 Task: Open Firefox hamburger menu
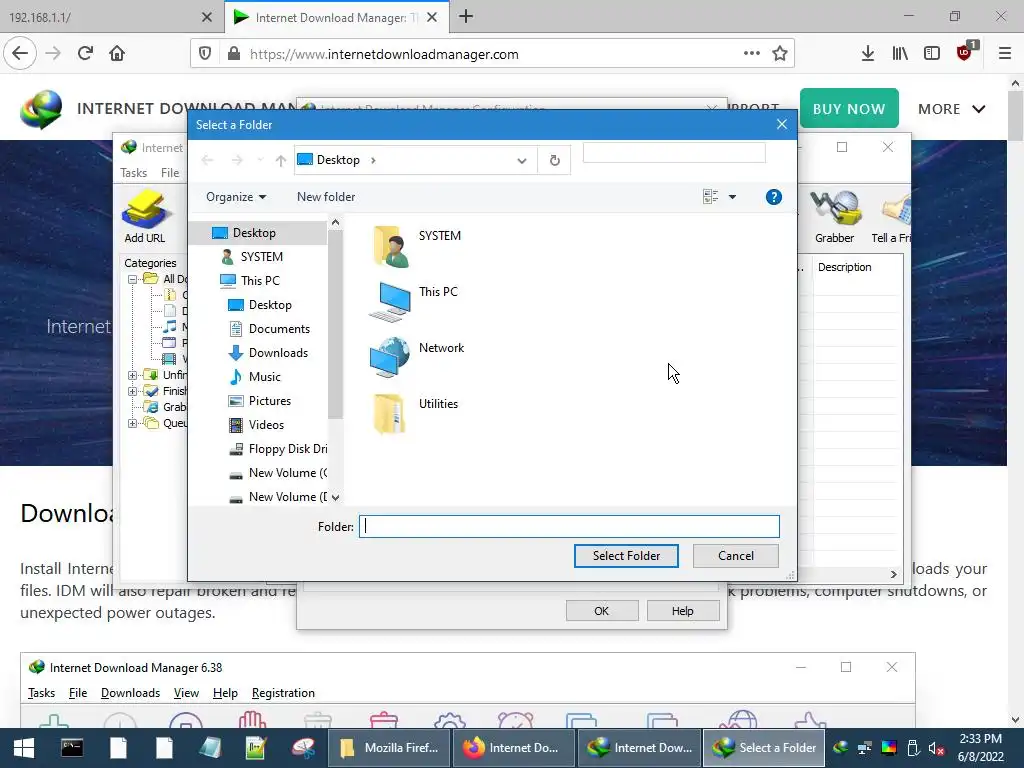point(1004,53)
